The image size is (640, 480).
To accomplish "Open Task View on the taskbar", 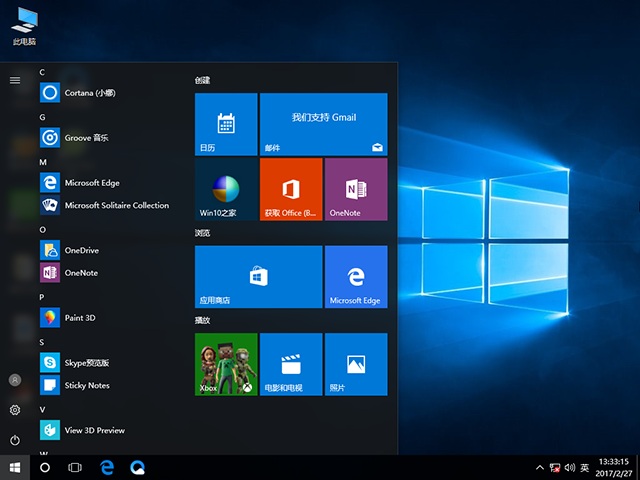I will click(x=75, y=467).
